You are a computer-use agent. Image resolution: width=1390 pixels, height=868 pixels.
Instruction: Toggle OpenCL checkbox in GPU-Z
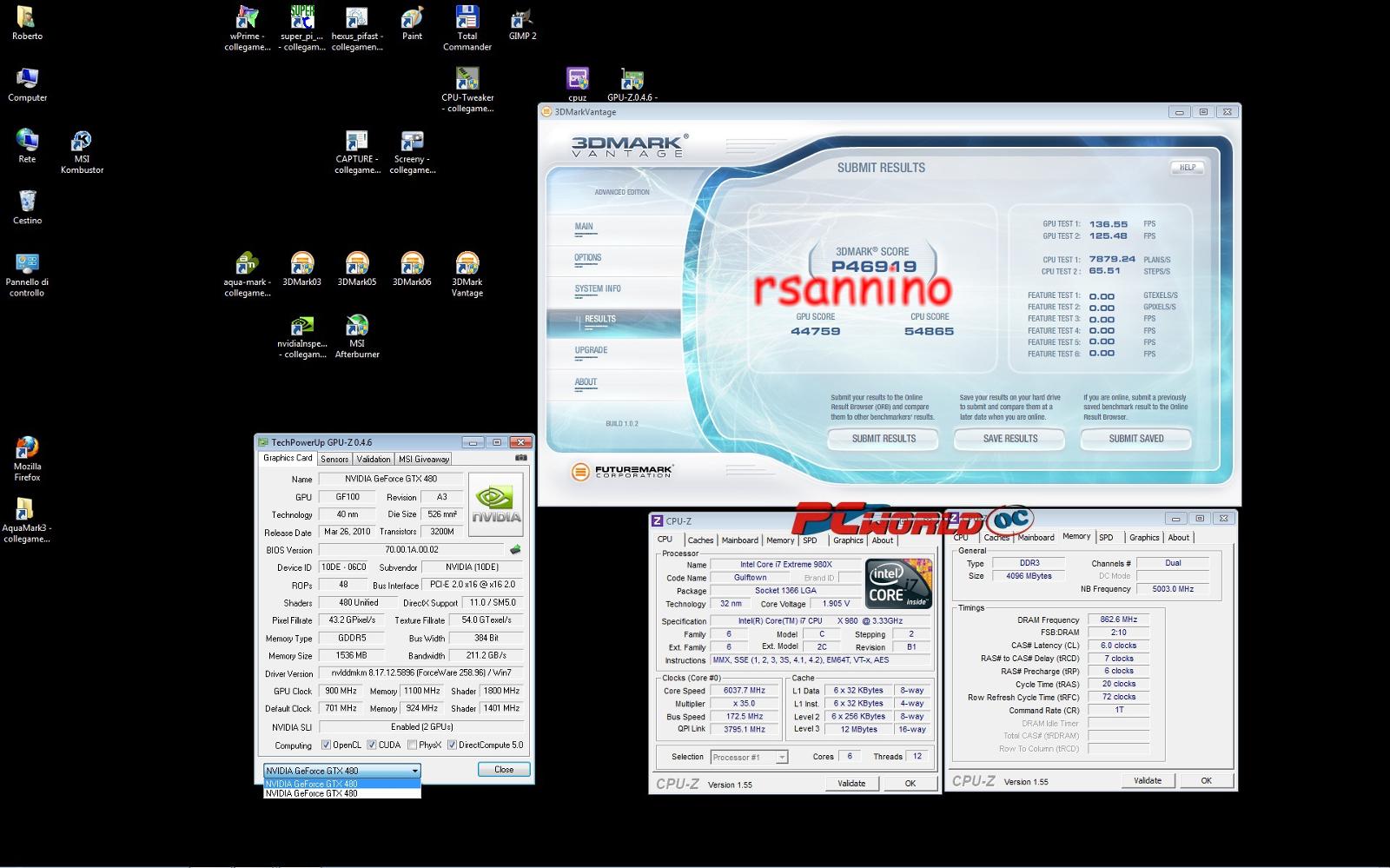click(x=326, y=745)
